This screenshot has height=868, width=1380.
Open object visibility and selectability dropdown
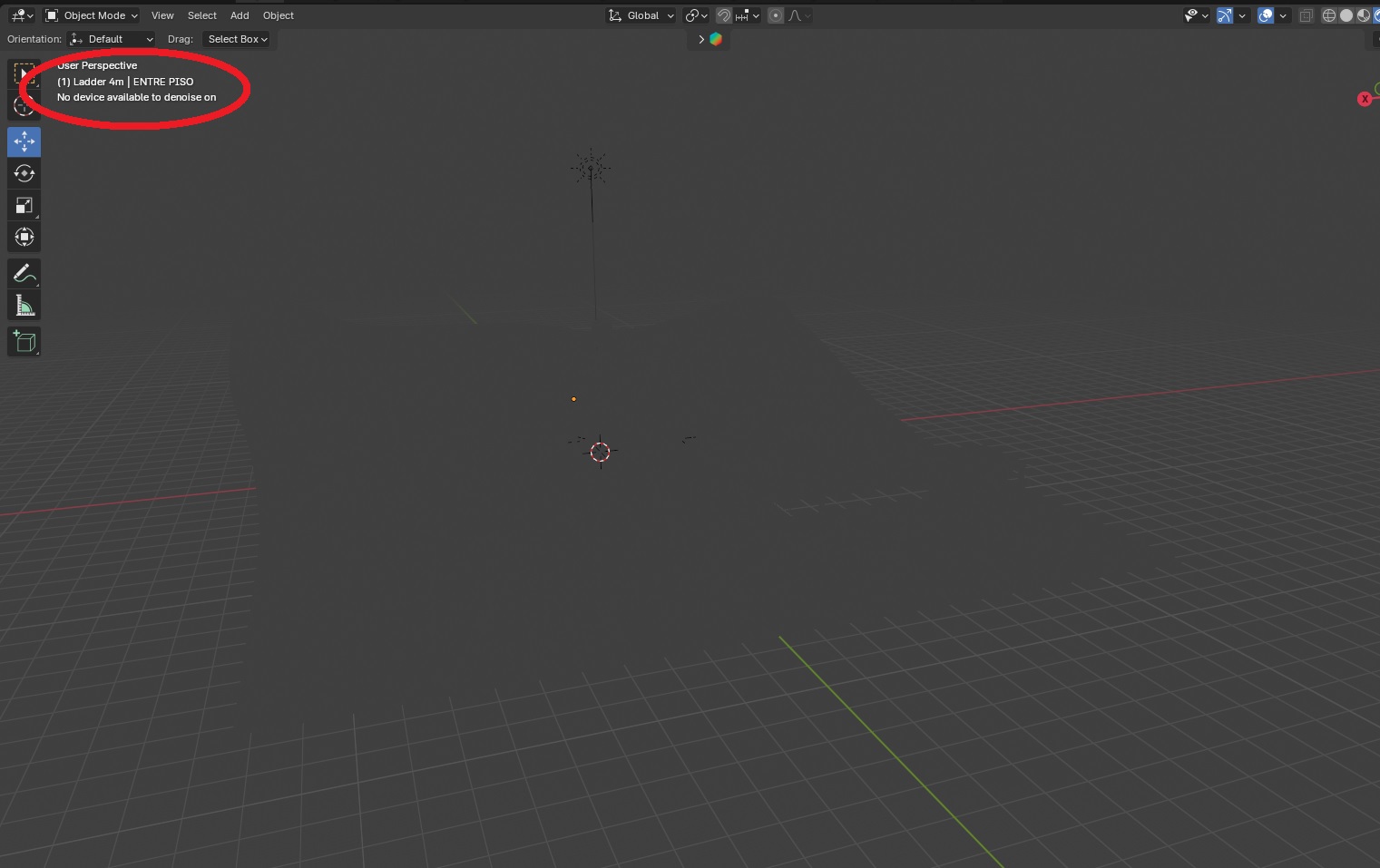click(x=1196, y=15)
